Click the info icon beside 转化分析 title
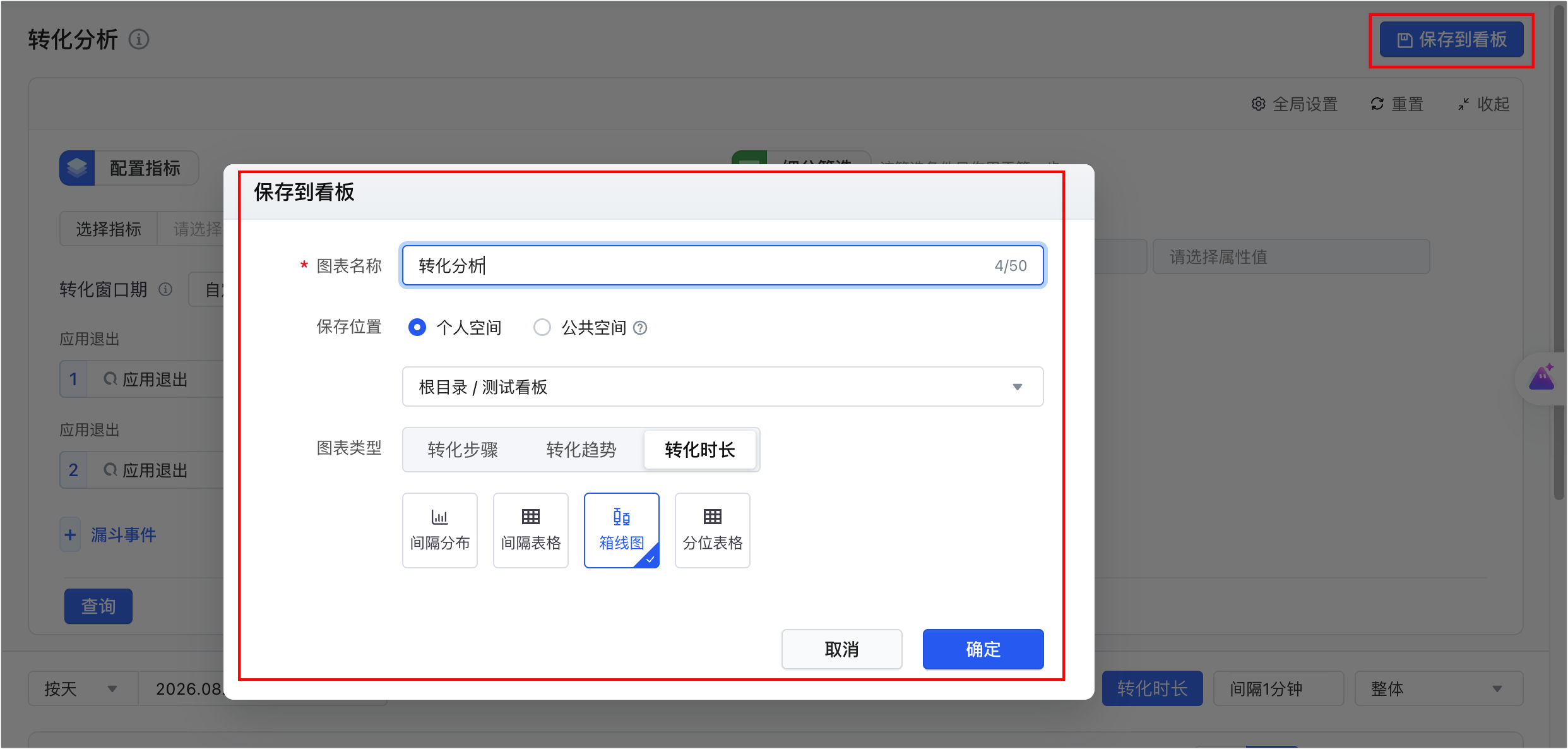The width and height of the screenshot is (1568, 749). coord(139,39)
